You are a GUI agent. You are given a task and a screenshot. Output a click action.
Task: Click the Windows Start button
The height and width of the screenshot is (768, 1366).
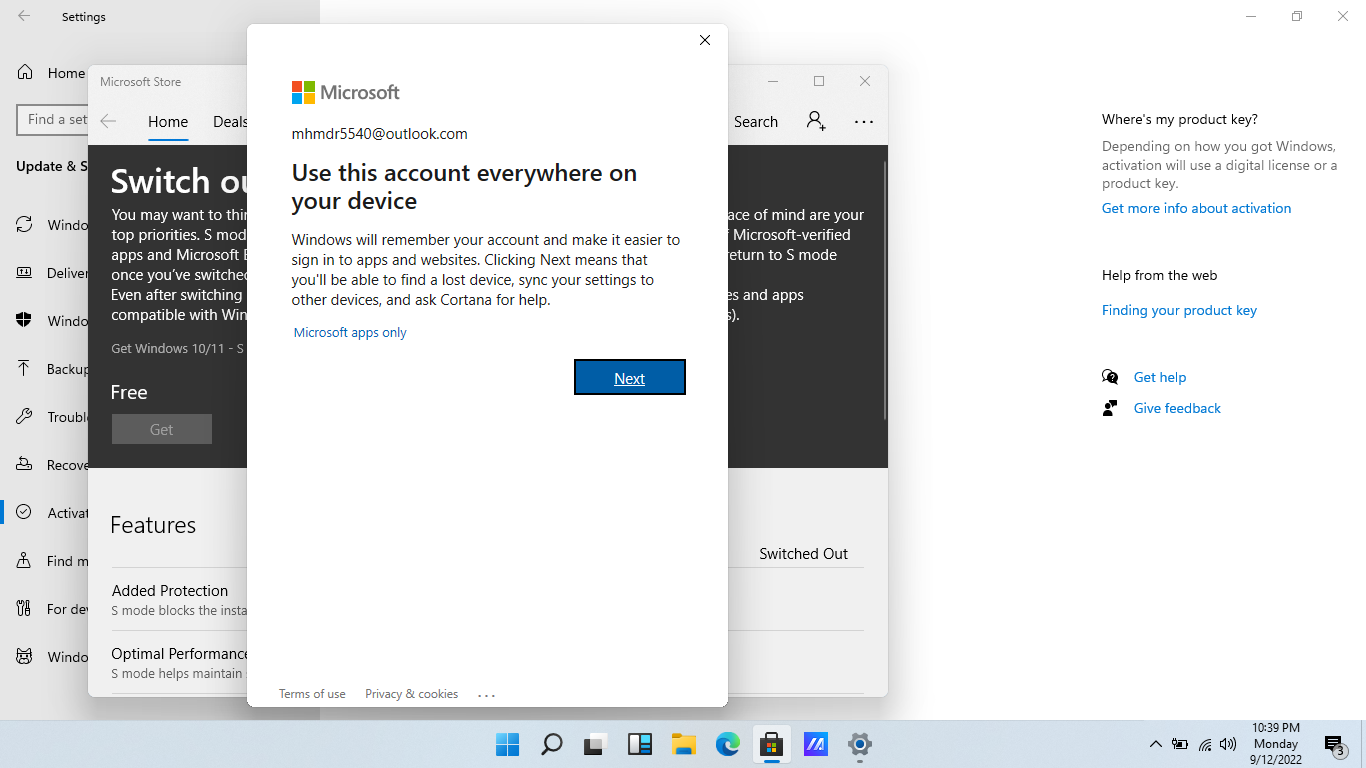coord(508,745)
